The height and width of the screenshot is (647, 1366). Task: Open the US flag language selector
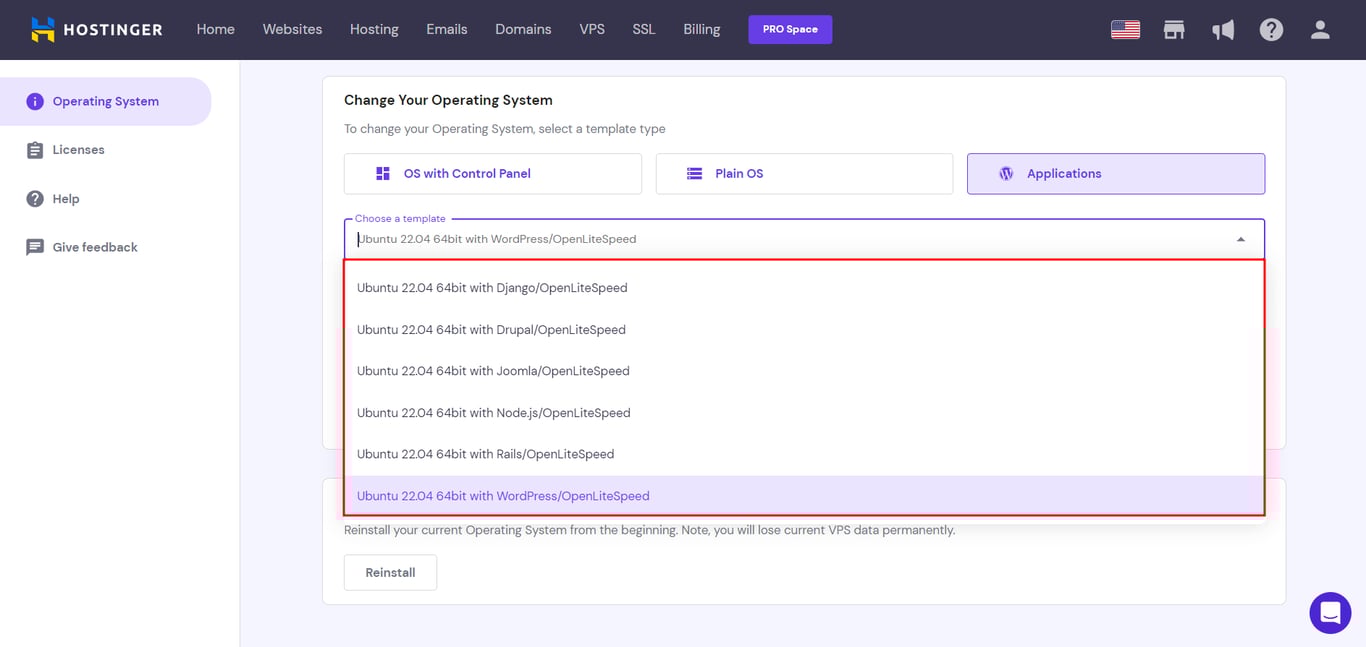pos(1124,29)
